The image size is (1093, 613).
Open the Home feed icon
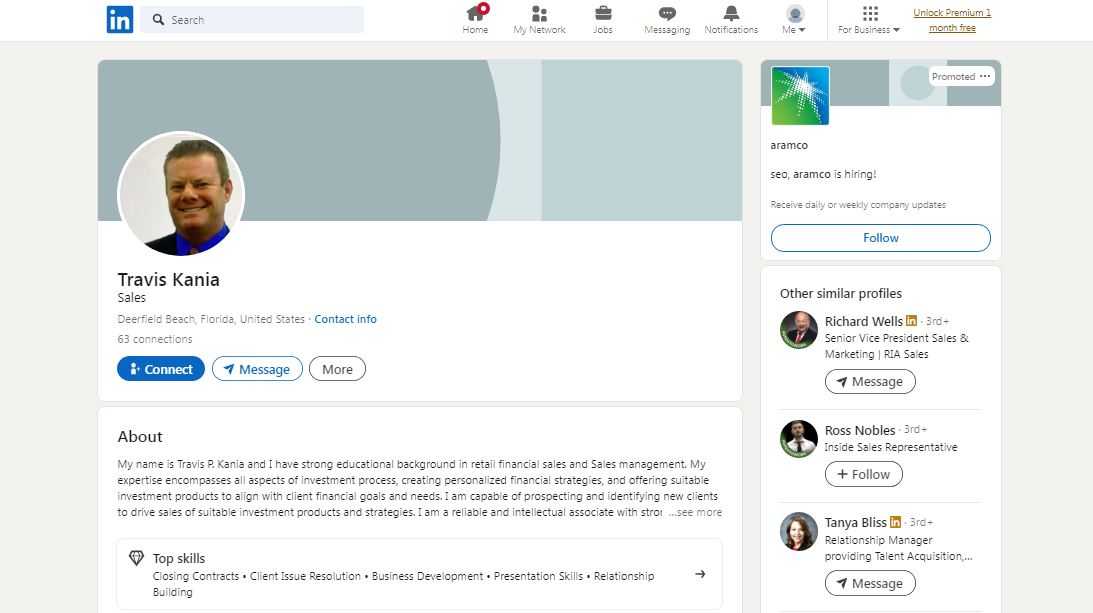pos(475,14)
